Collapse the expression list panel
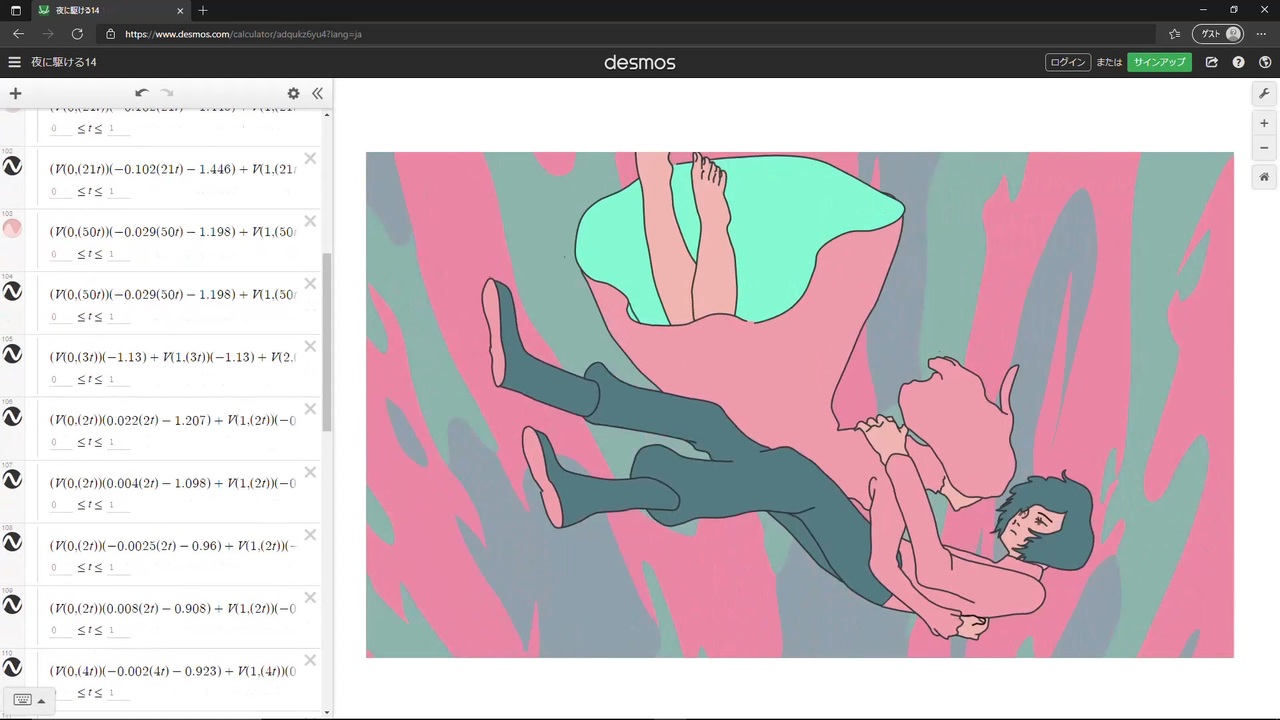Screen dimensions: 1280x720 (317, 93)
